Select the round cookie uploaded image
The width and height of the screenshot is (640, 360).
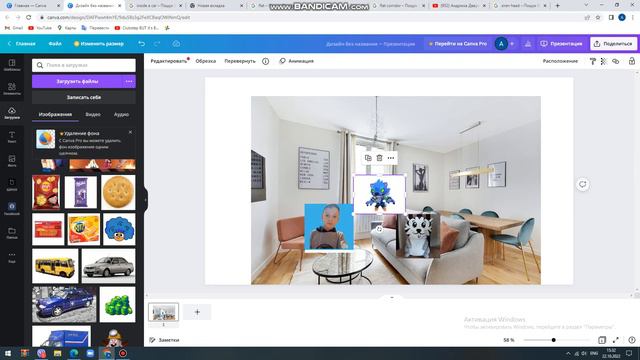tap(118, 193)
